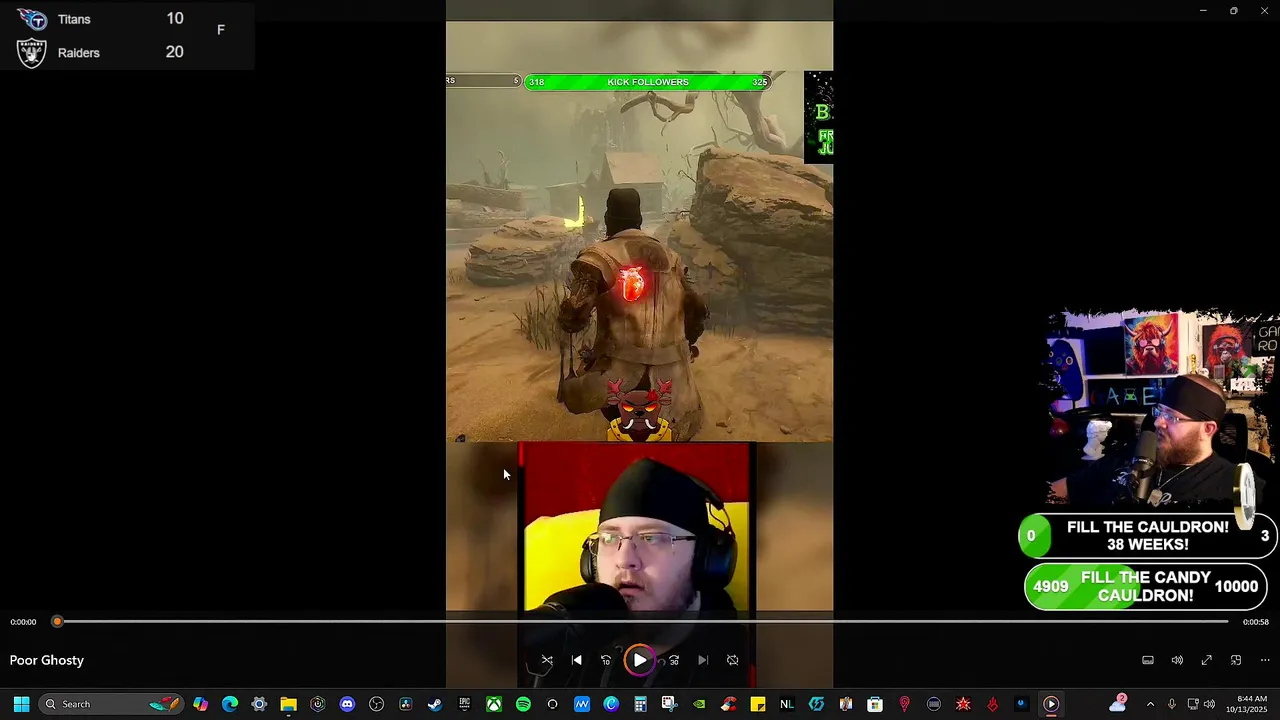Click the 'Poor Ghosty' video title
Image resolution: width=1280 pixels, height=720 pixels.
tap(47, 660)
